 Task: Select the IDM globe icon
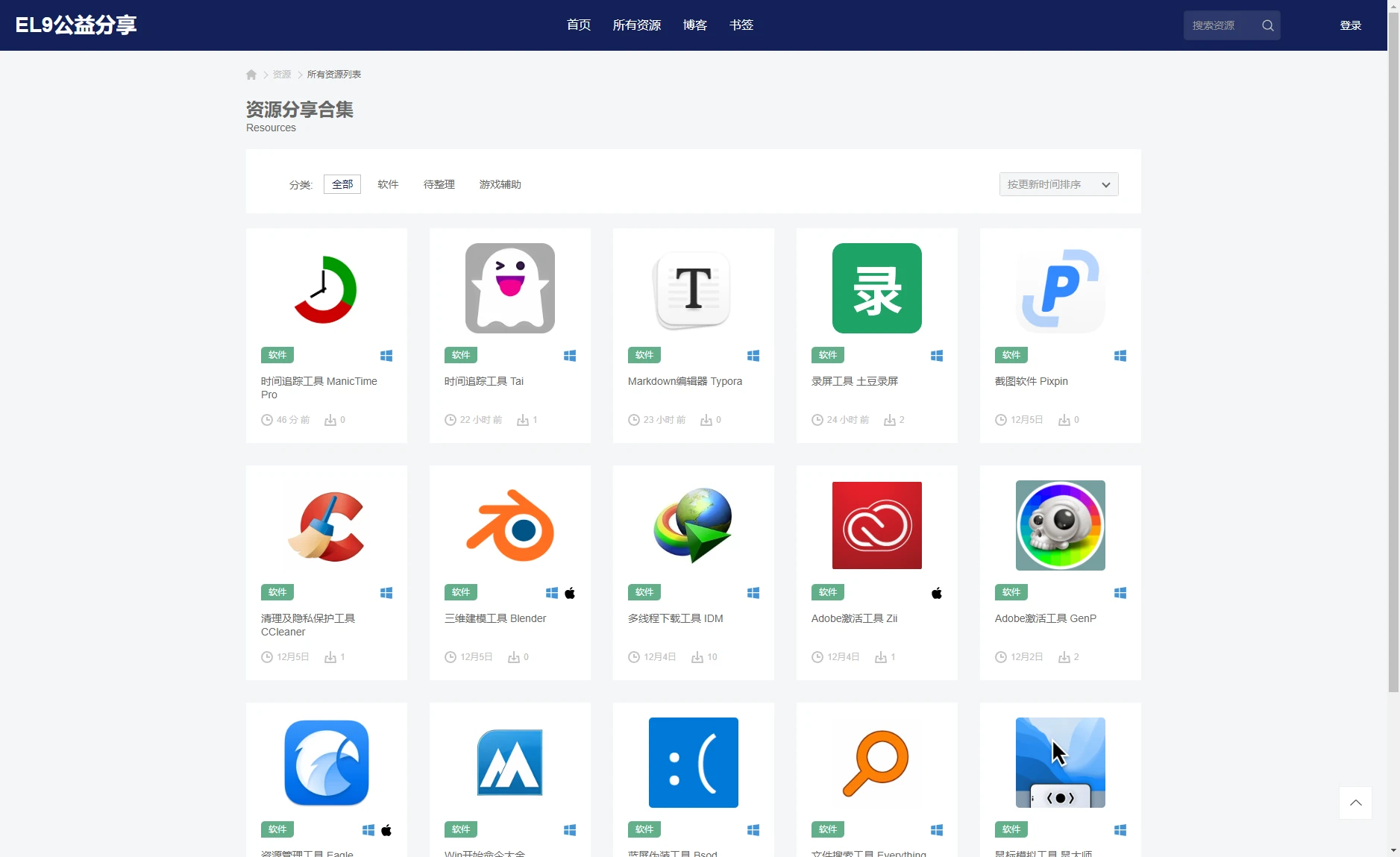[x=693, y=526]
